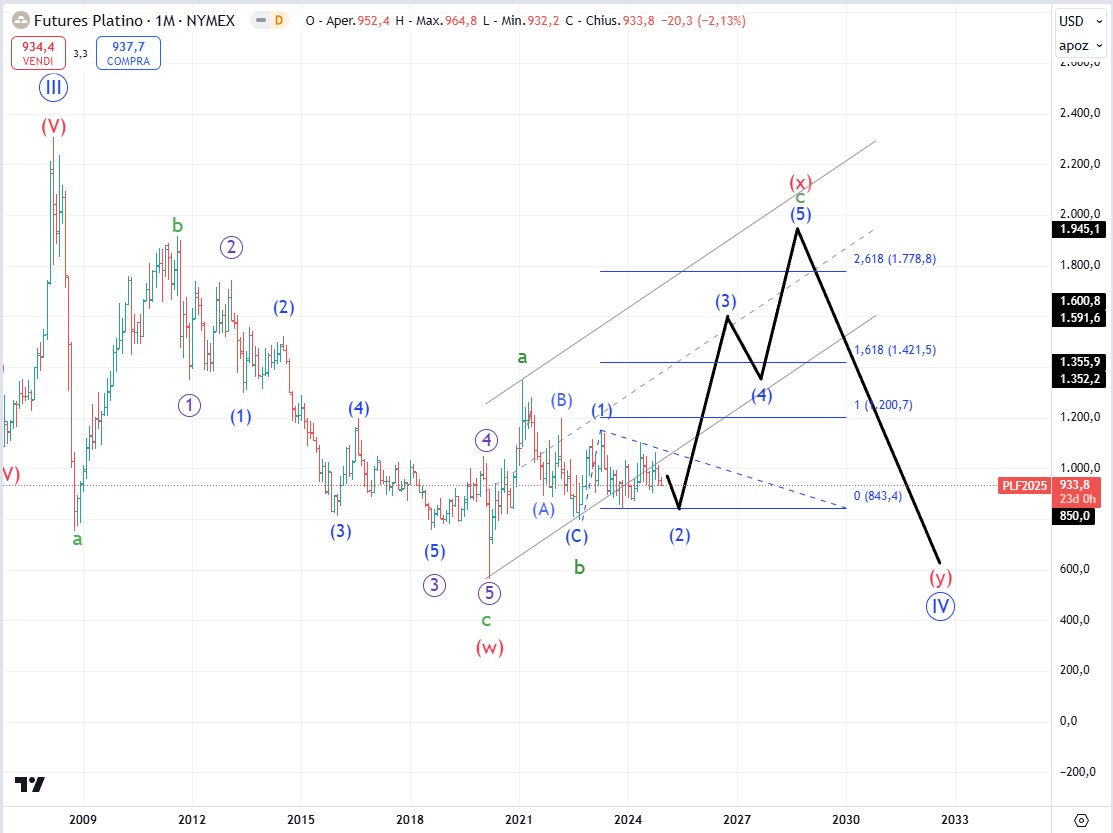The width and height of the screenshot is (1113, 833).
Task: Select the circled purple '1' wave label
Action: tap(189, 405)
